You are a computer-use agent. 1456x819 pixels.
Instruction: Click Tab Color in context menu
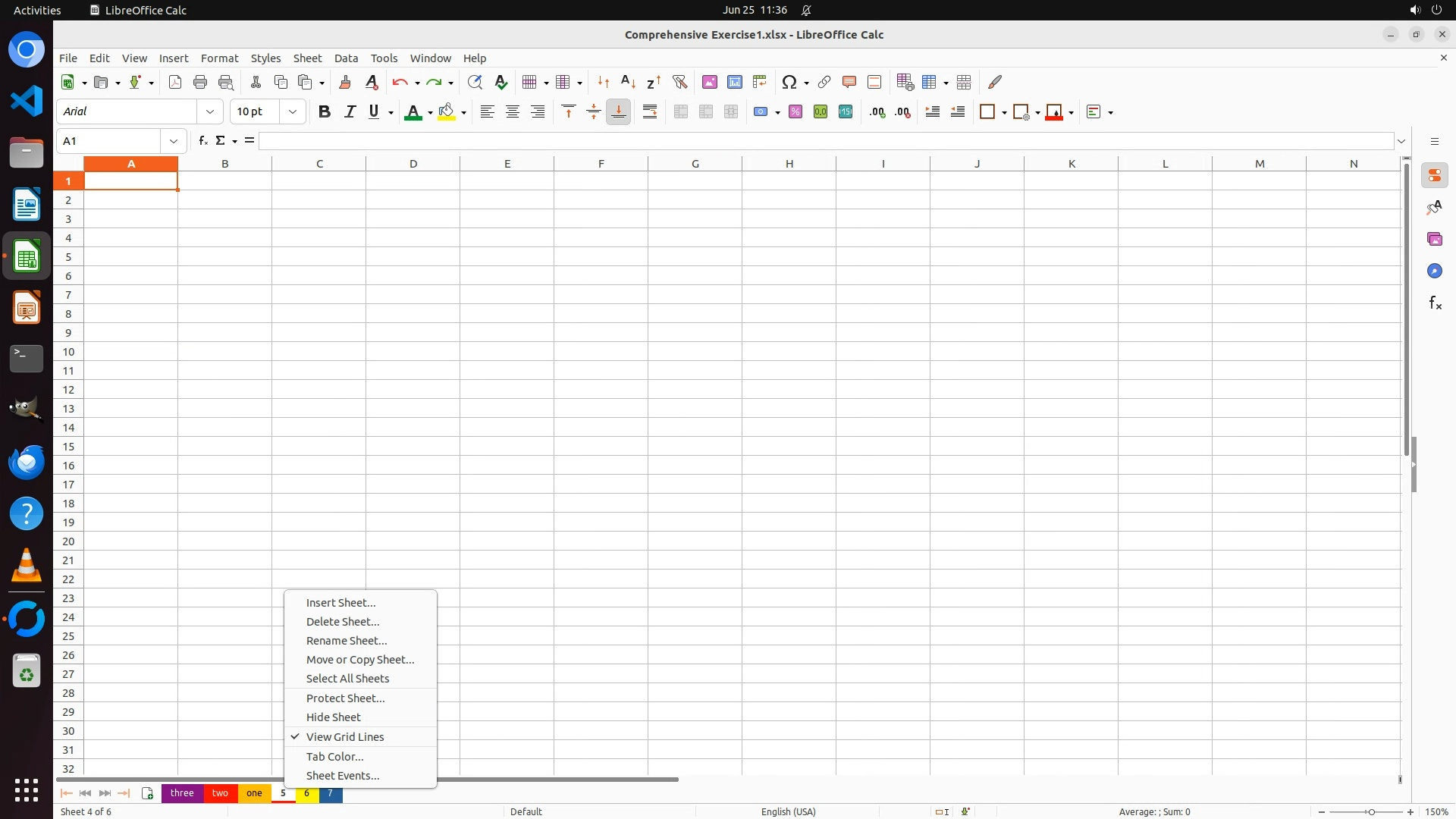tap(334, 757)
